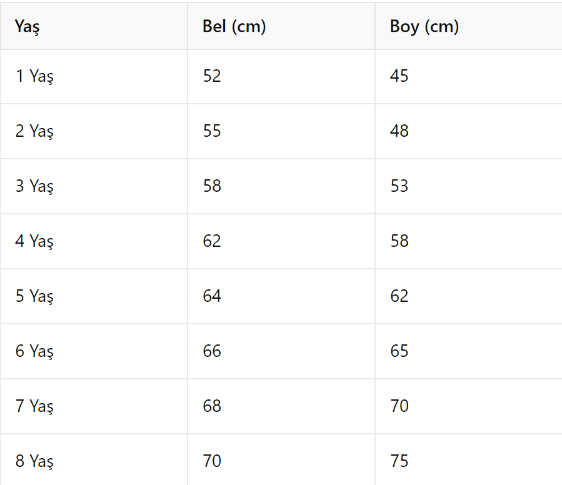Click the Boy (cm) column header
Viewport: 562px width, 485px height.
[x=424, y=27]
